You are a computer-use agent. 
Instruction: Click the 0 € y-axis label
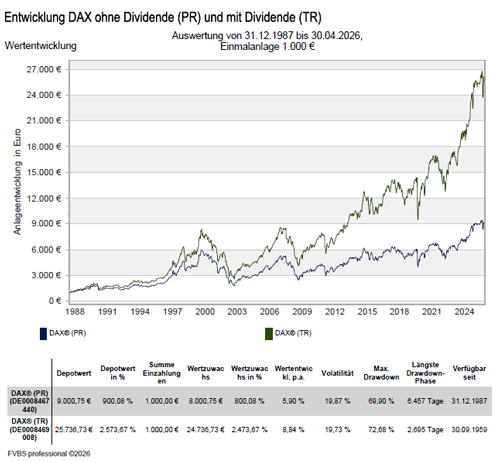[55, 301]
